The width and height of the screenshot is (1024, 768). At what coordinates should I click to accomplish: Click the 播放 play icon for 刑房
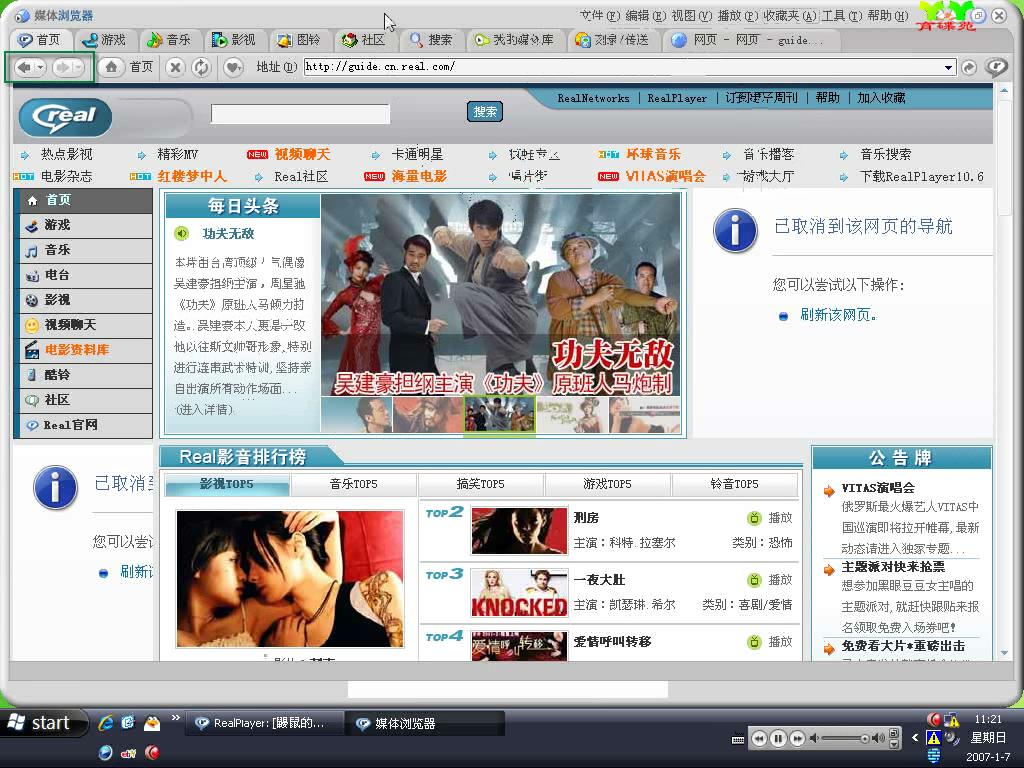[x=754, y=518]
